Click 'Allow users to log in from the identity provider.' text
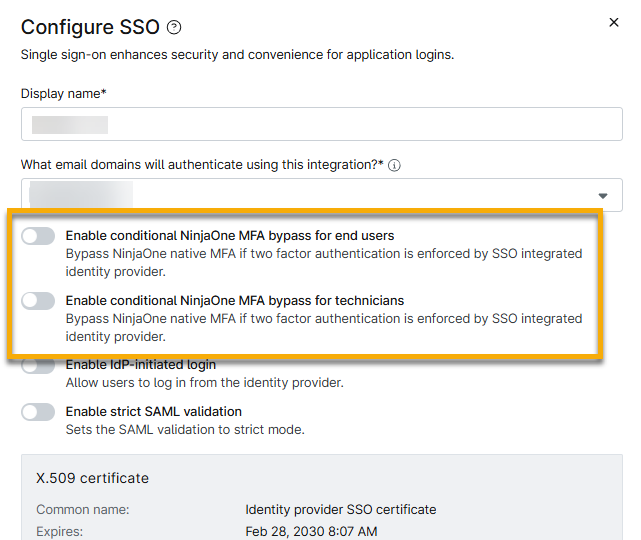The width and height of the screenshot is (641, 540). click(205, 383)
